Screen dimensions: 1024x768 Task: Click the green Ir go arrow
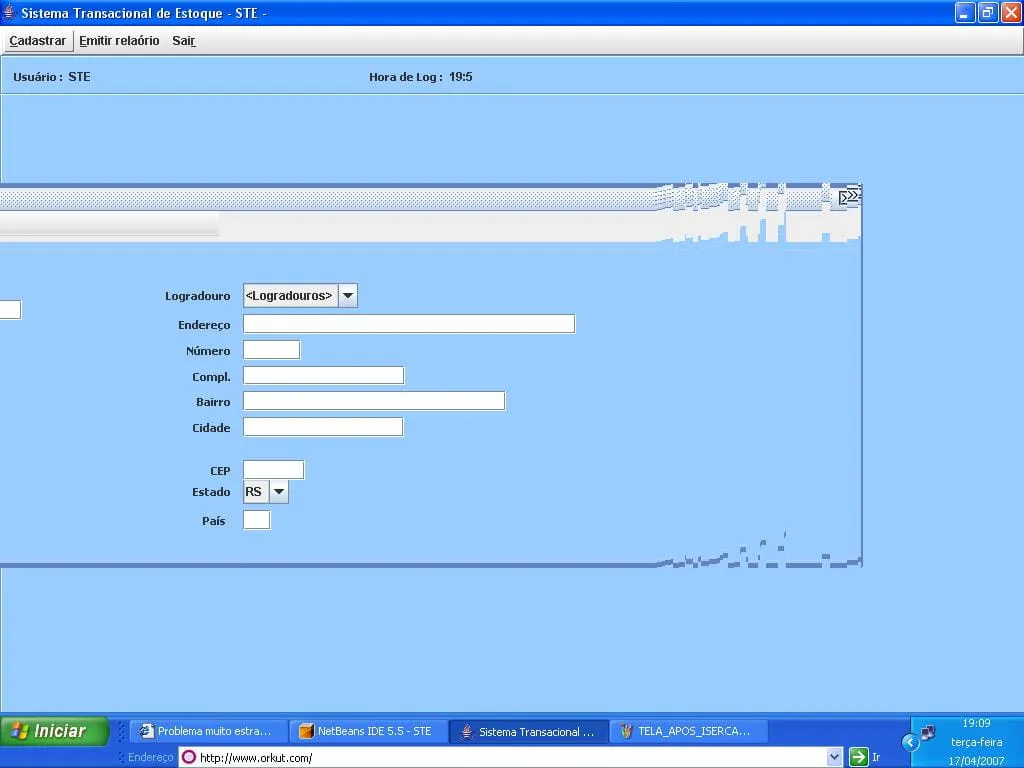click(858, 758)
